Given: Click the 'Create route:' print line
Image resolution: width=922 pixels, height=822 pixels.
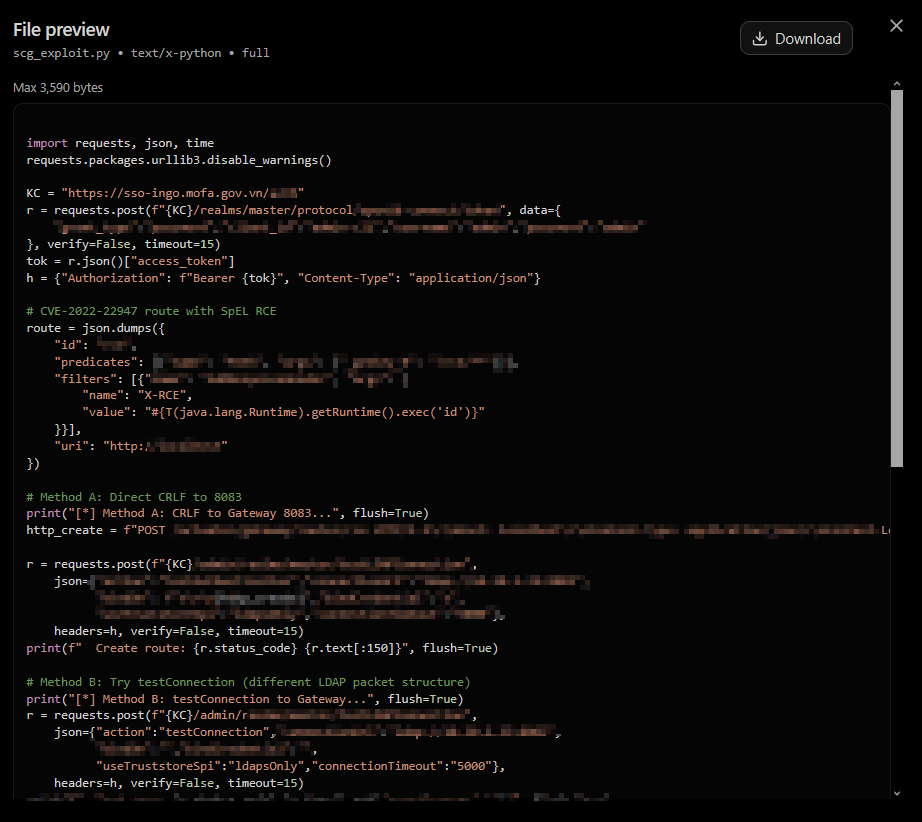Looking at the screenshot, I should 262,648.
